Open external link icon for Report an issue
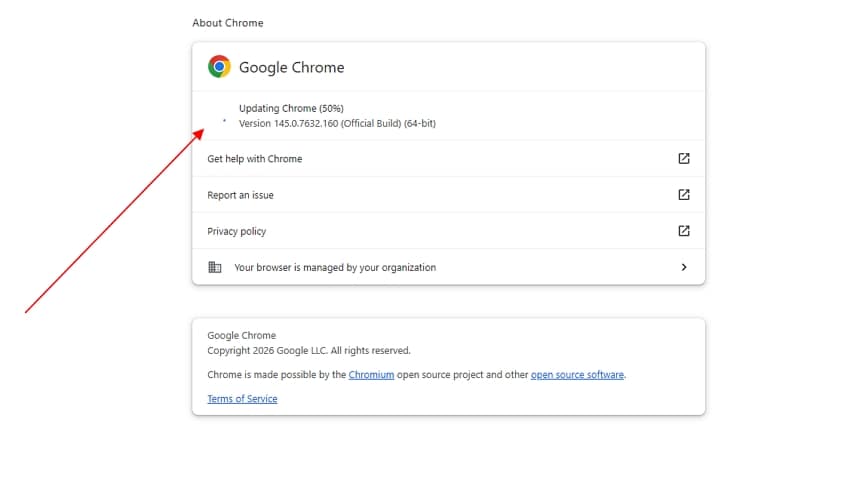850x498 pixels. pos(684,195)
